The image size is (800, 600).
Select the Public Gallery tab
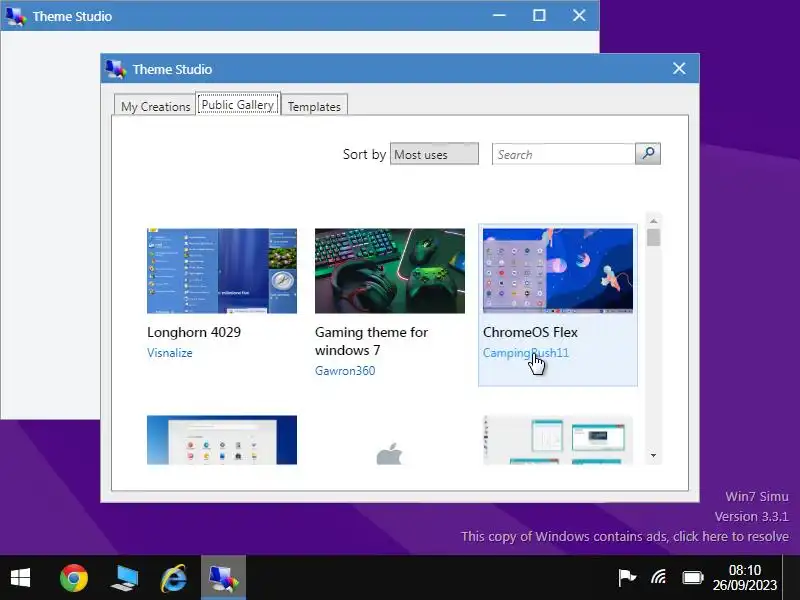[x=238, y=104]
